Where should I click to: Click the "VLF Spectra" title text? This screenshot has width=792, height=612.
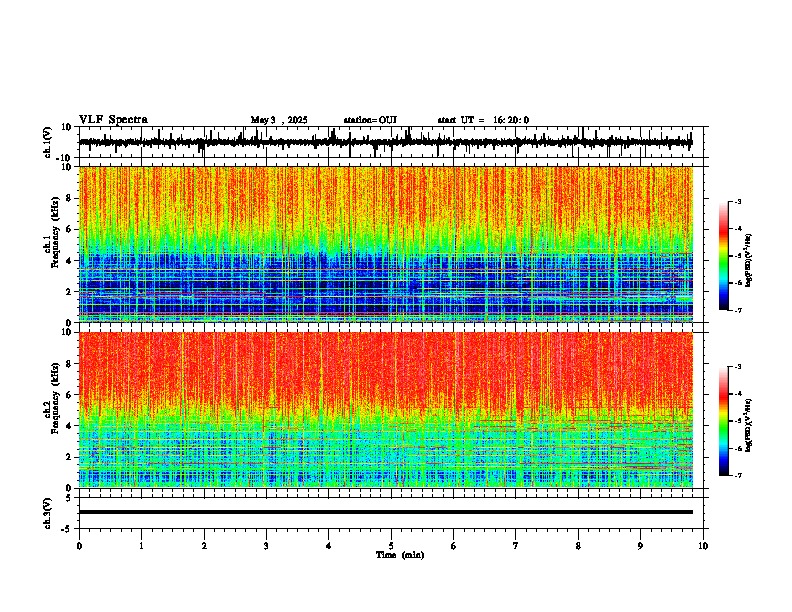click(x=113, y=120)
